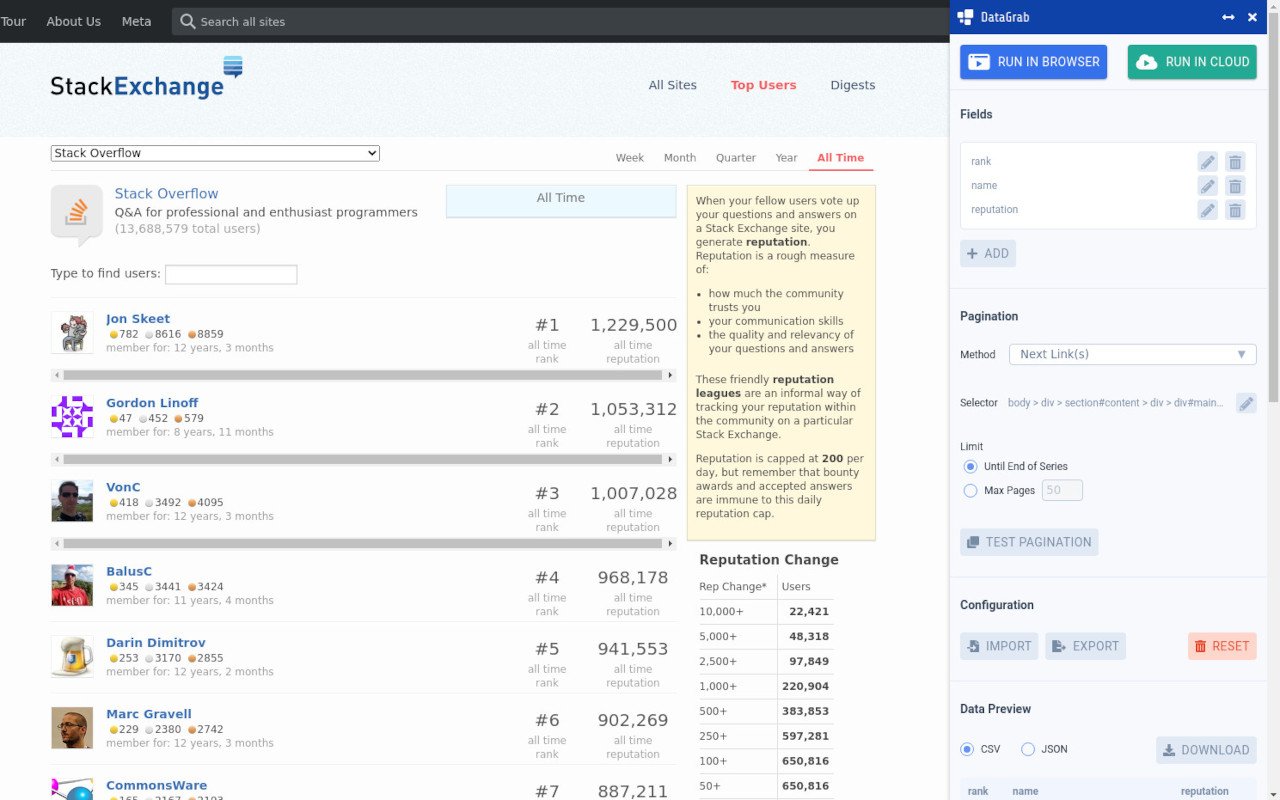The width and height of the screenshot is (1280, 800).
Task: Open Digests navigation item
Action: point(853,85)
